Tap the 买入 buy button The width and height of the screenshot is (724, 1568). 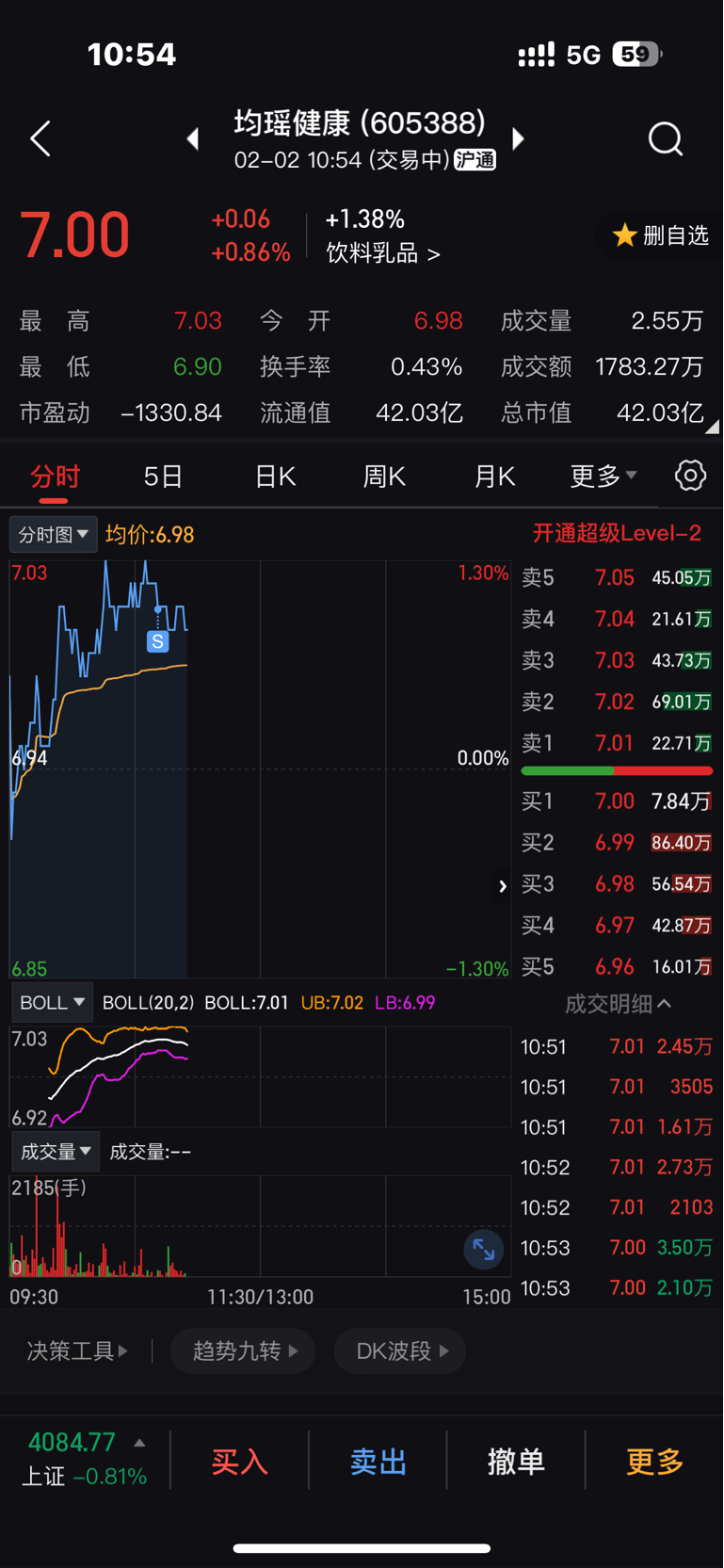(x=240, y=1462)
